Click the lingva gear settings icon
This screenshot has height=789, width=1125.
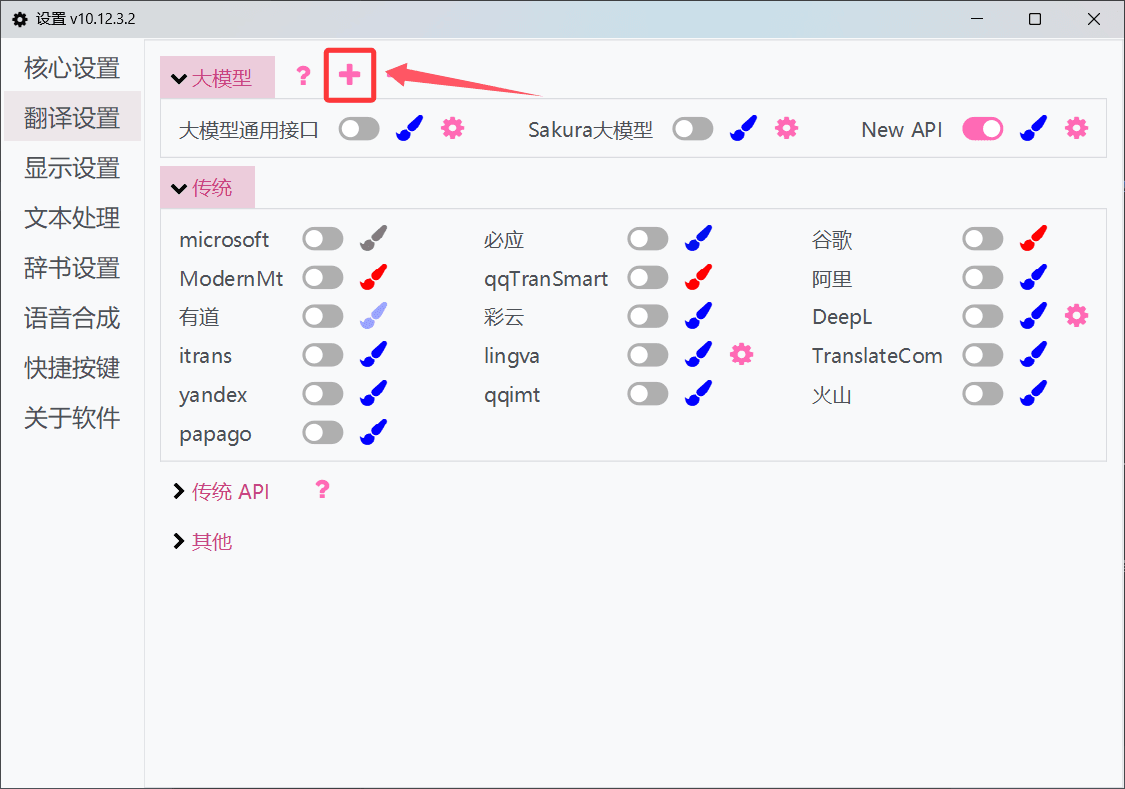741,355
